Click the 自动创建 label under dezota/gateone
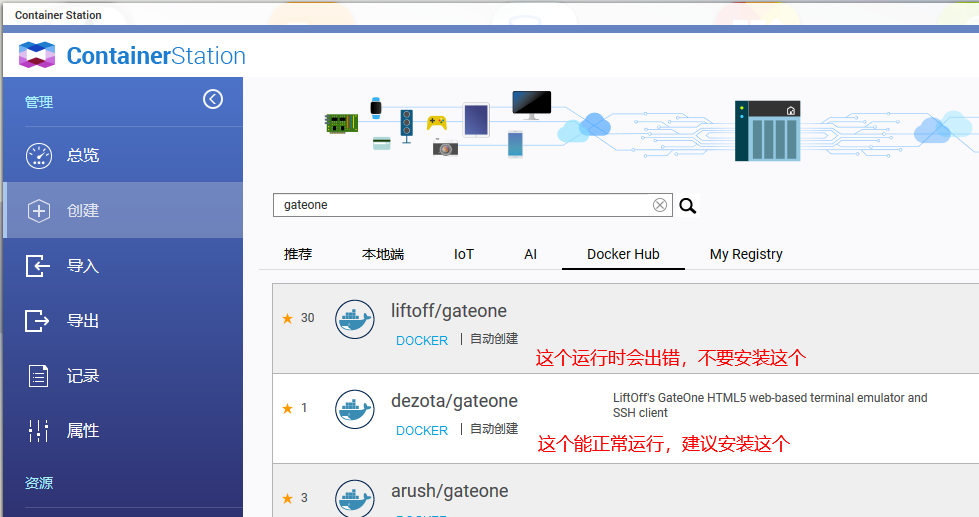This screenshot has height=517, width=979. tap(494, 429)
